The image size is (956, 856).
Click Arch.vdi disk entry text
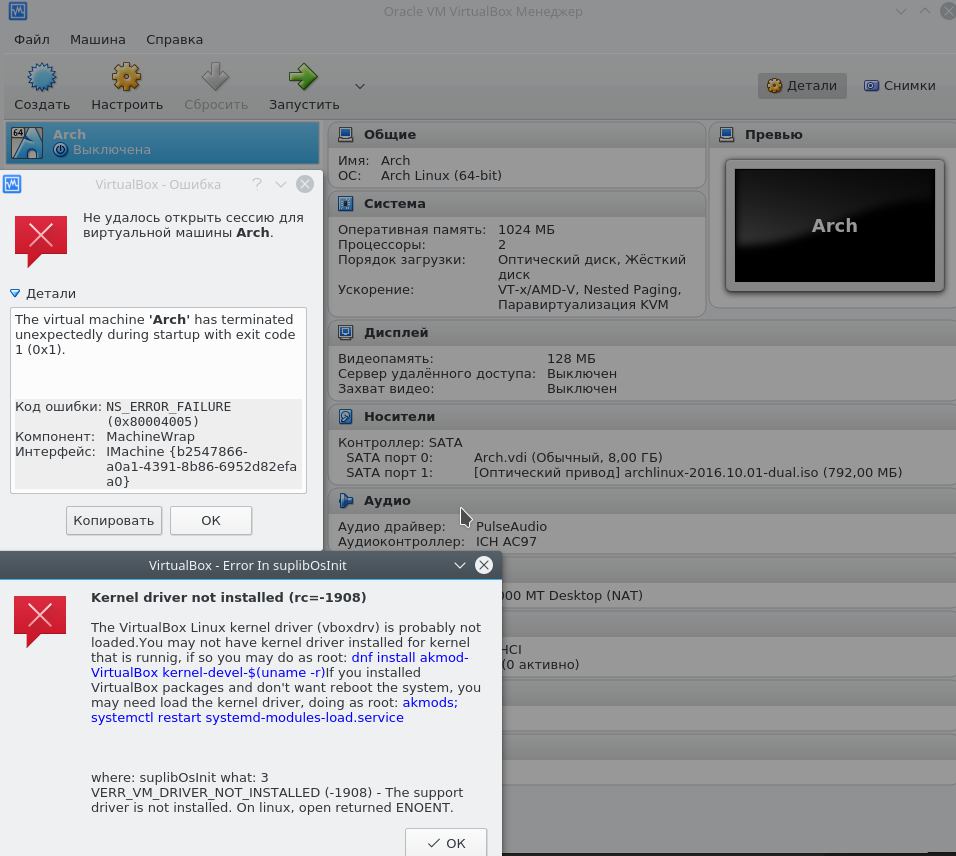[x=568, y=457]
